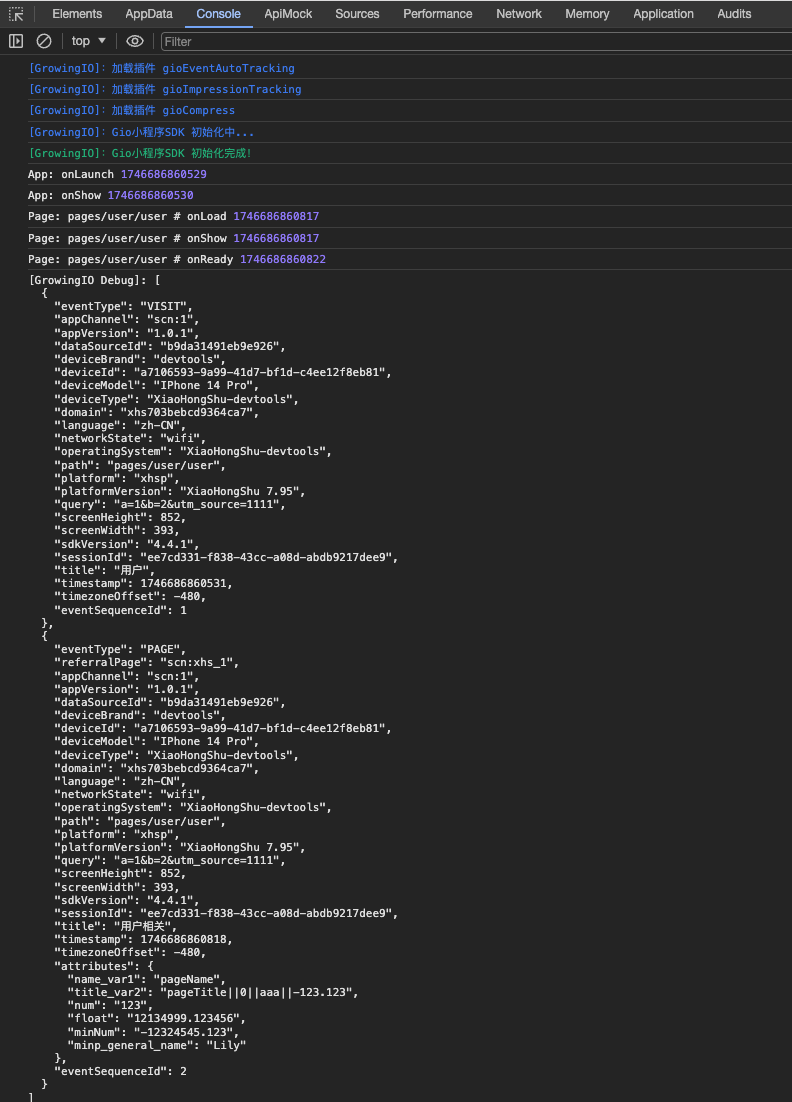792x1102 pixels.
Task: Click the dropdown arrow beside top
Action: (102, 41)
